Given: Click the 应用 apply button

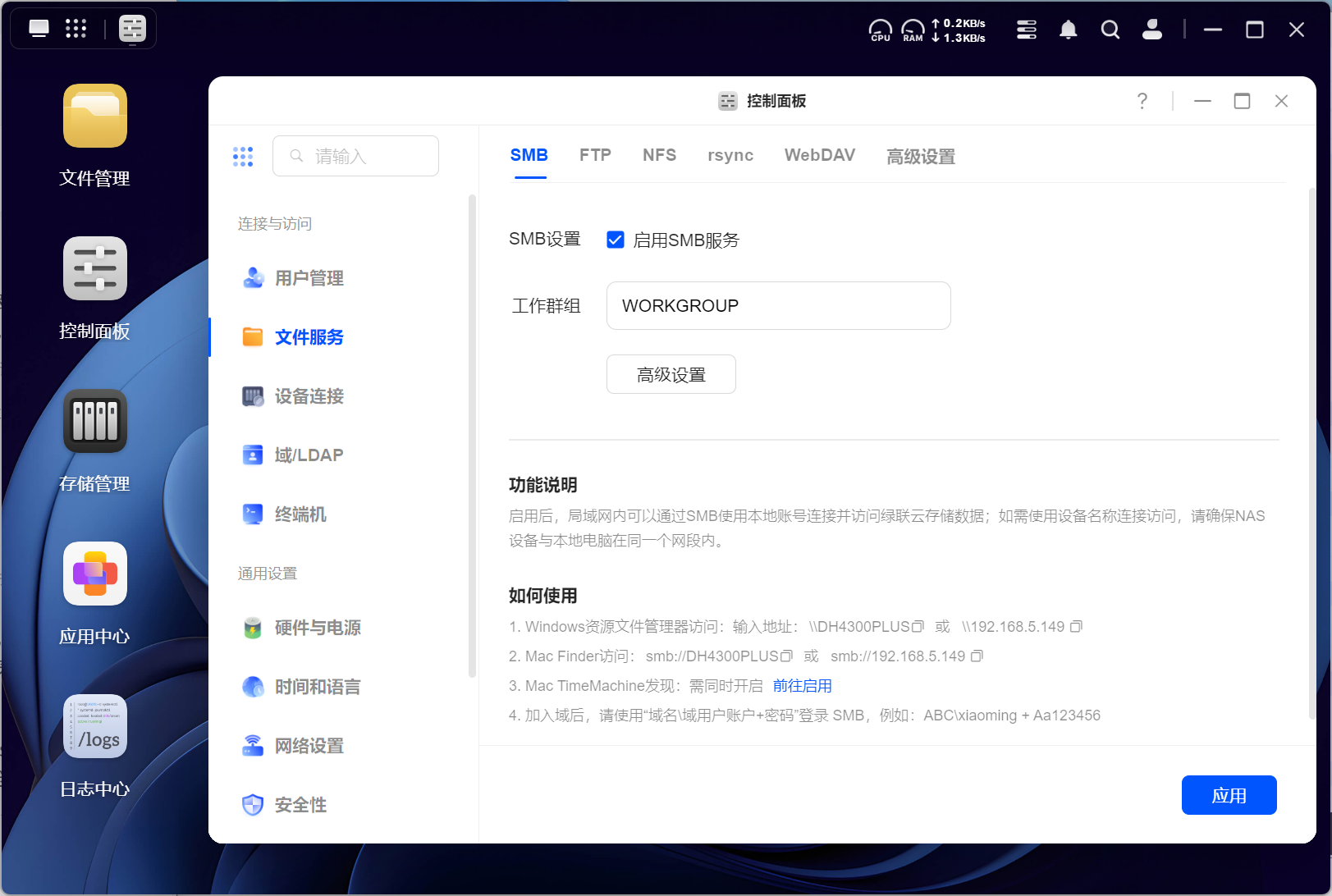Looking at the screenshot, I should [x=1229, y=795].
